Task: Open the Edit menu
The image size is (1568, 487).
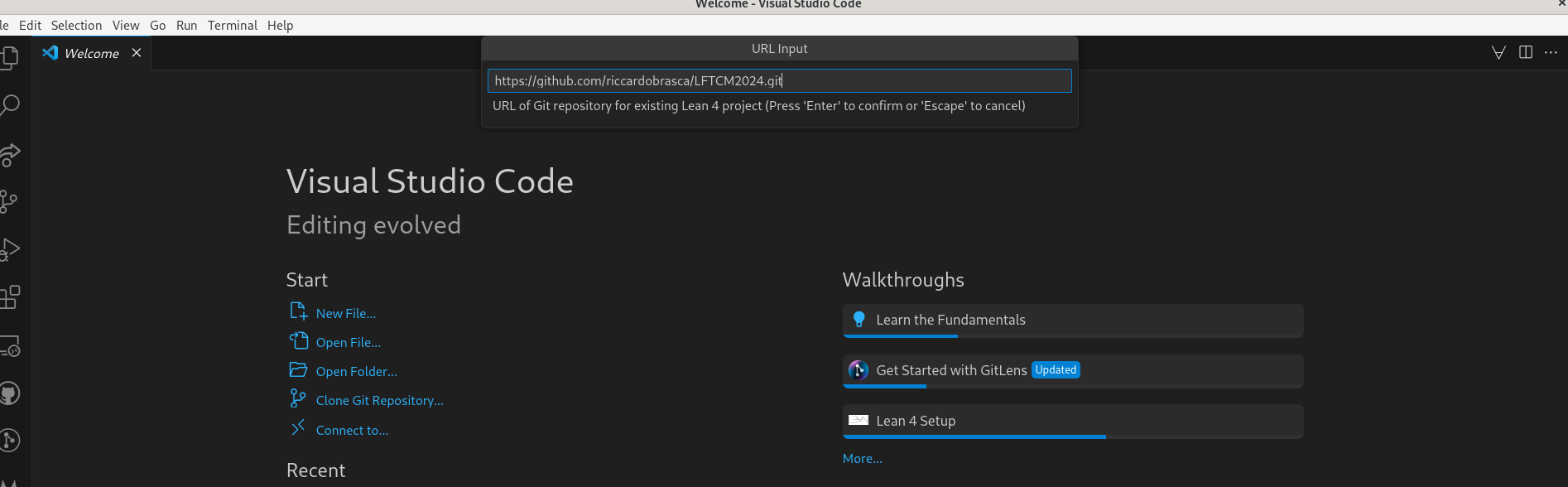Action: [x=30, y=25]
